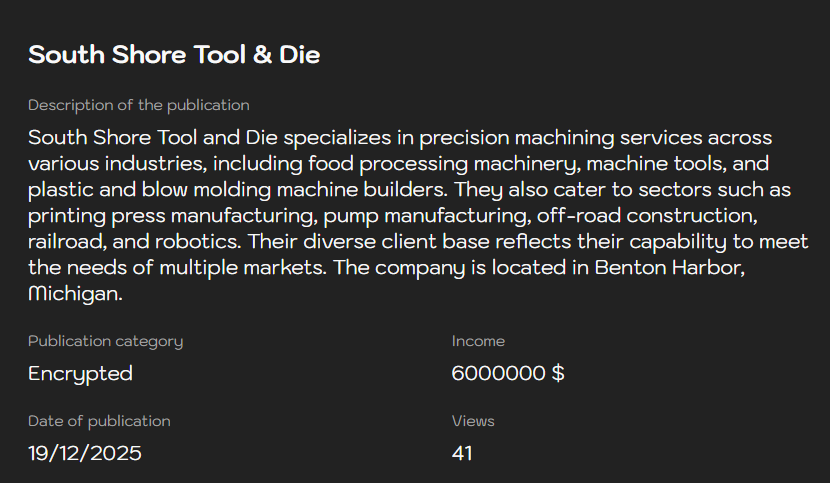
Task: Click the Date of publication label
Action: 99,421
